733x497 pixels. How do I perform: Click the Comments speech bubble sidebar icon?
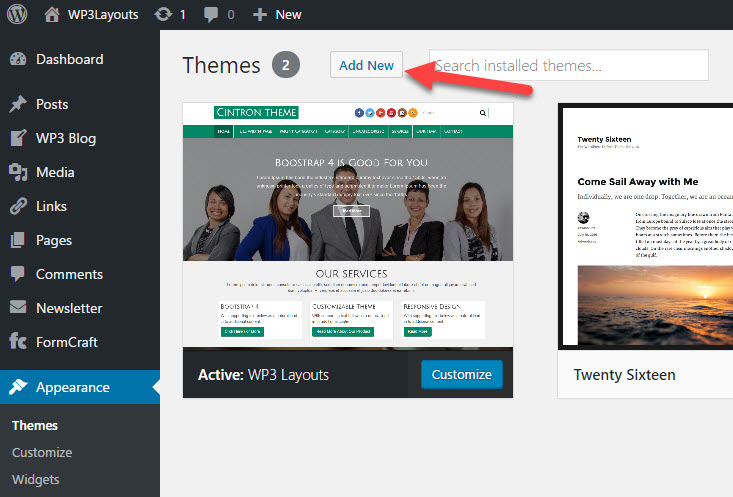click(x=18, y=274)
